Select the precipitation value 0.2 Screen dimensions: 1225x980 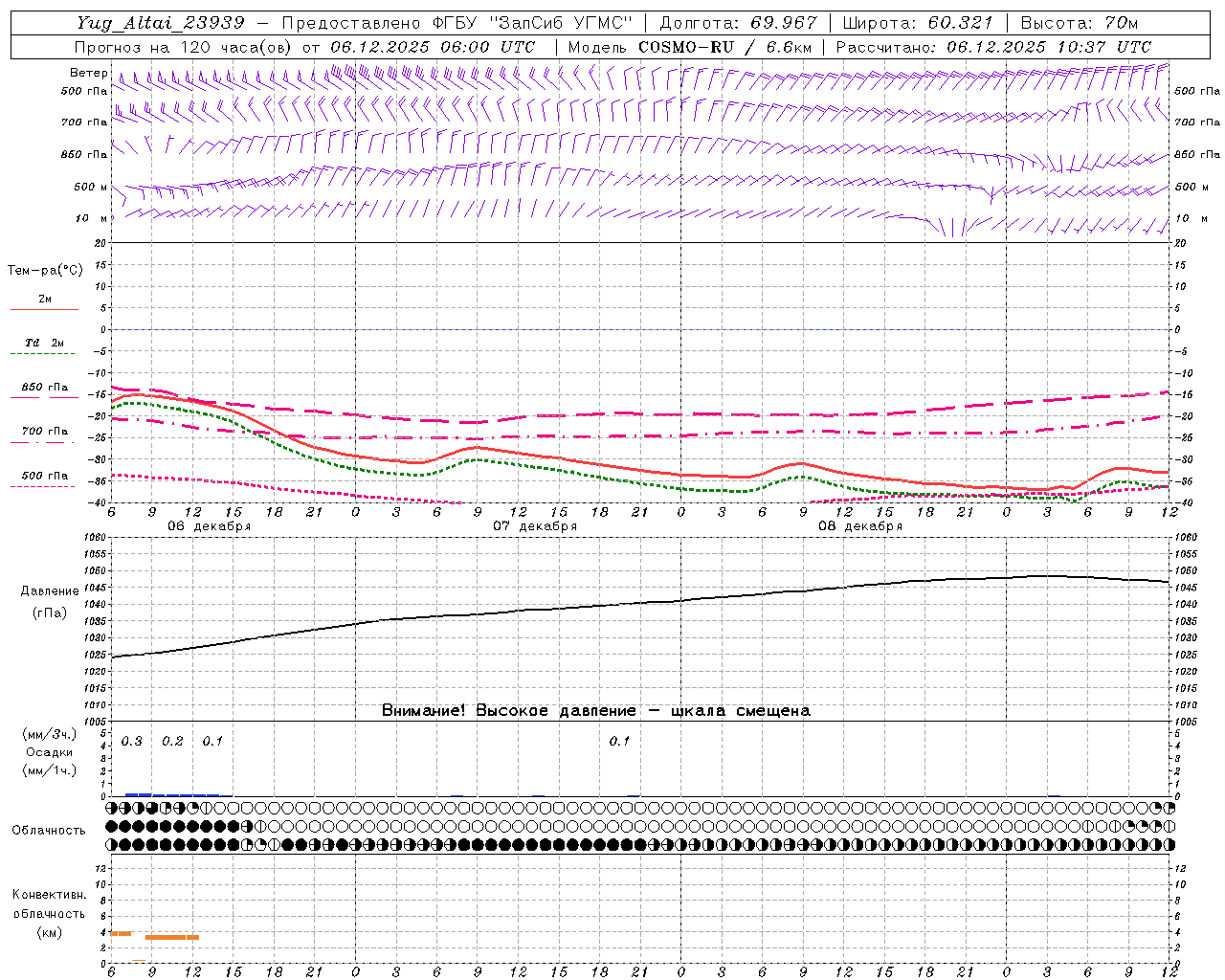pyautogui.click(x=172, y=742)
